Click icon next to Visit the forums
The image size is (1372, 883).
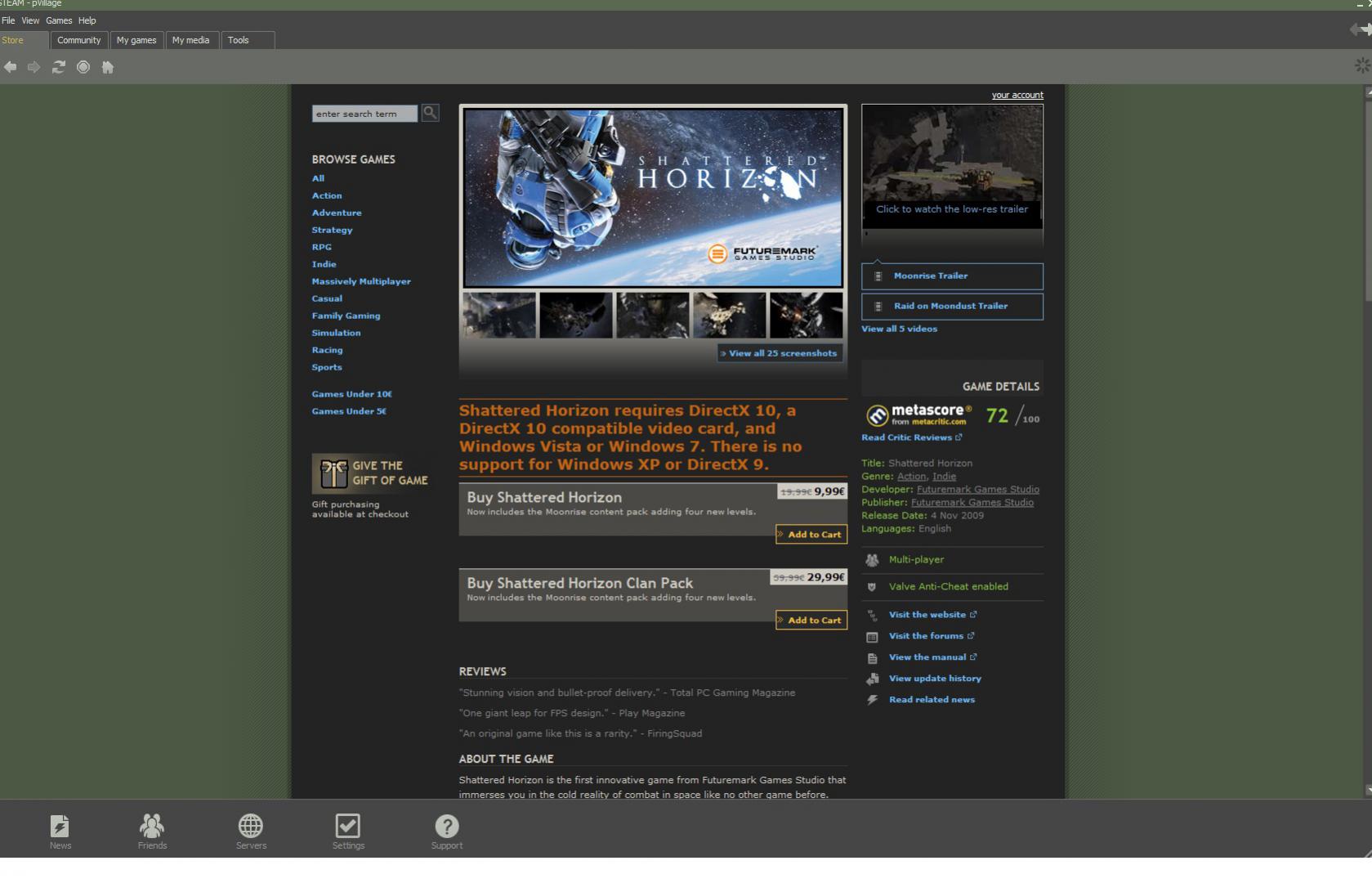point(872,636)
